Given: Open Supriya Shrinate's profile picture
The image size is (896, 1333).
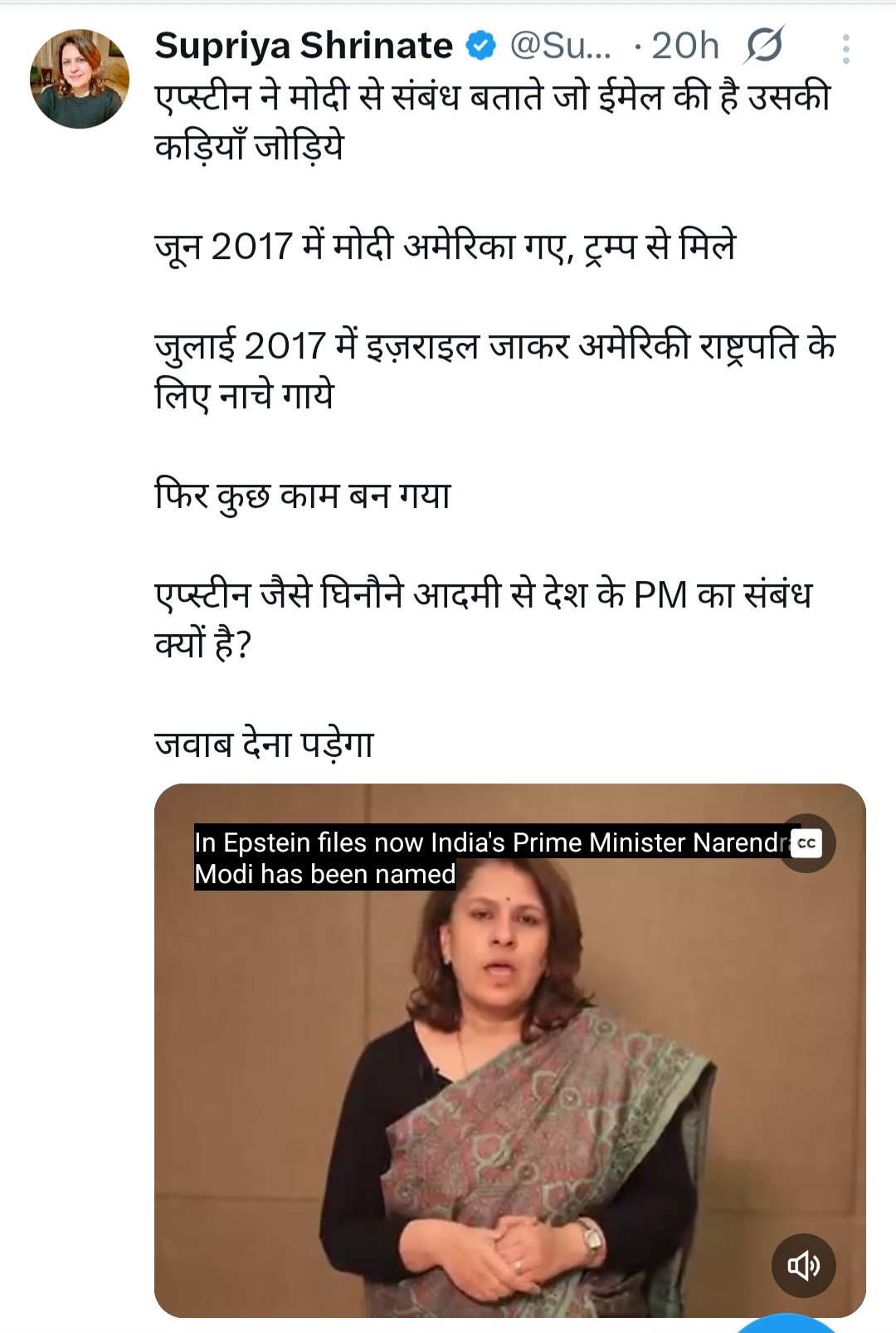Looking at the screenshot, I should (80, 79).
